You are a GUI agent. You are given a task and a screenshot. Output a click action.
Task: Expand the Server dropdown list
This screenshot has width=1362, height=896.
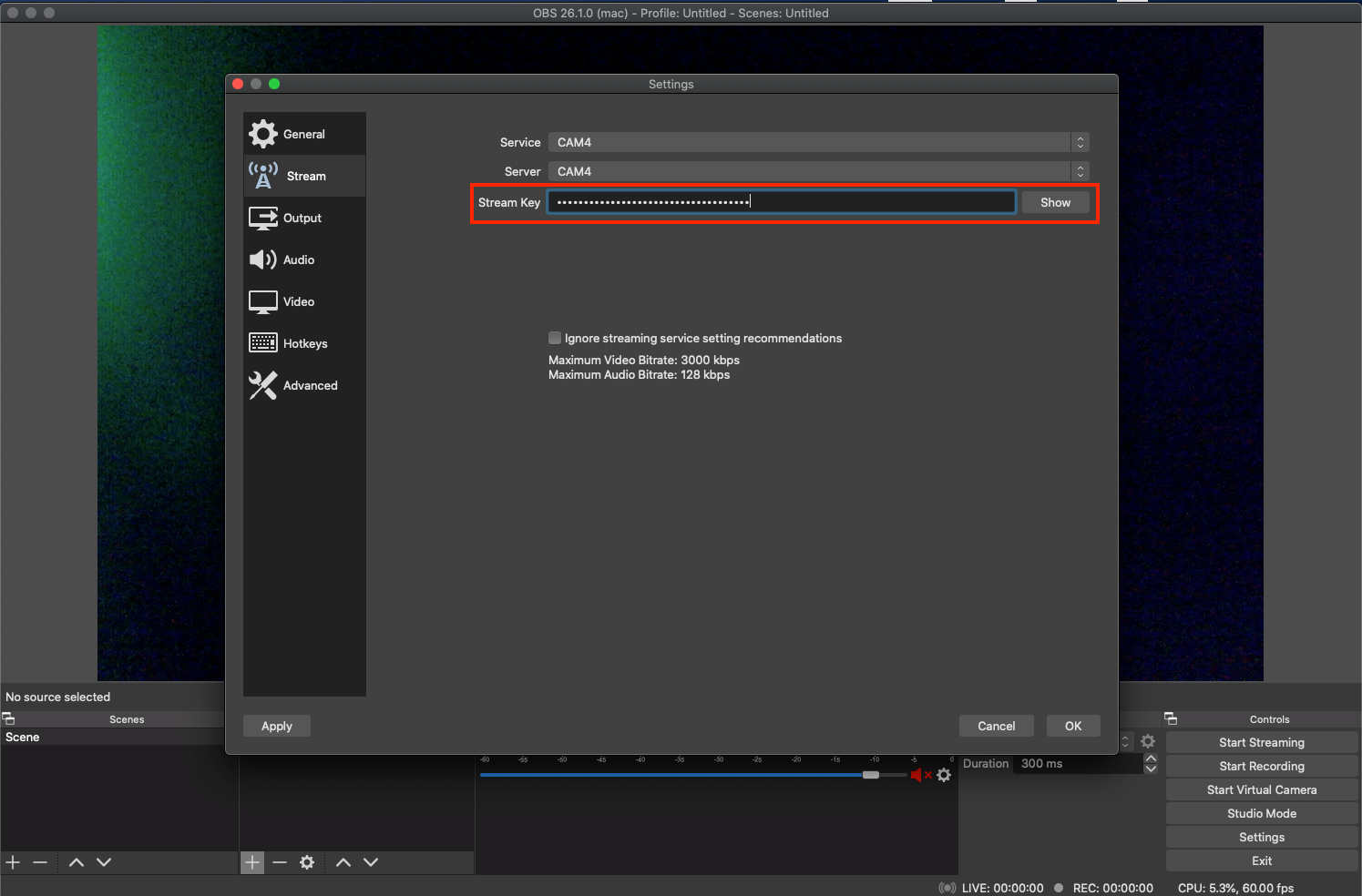(x=817, y=172)
